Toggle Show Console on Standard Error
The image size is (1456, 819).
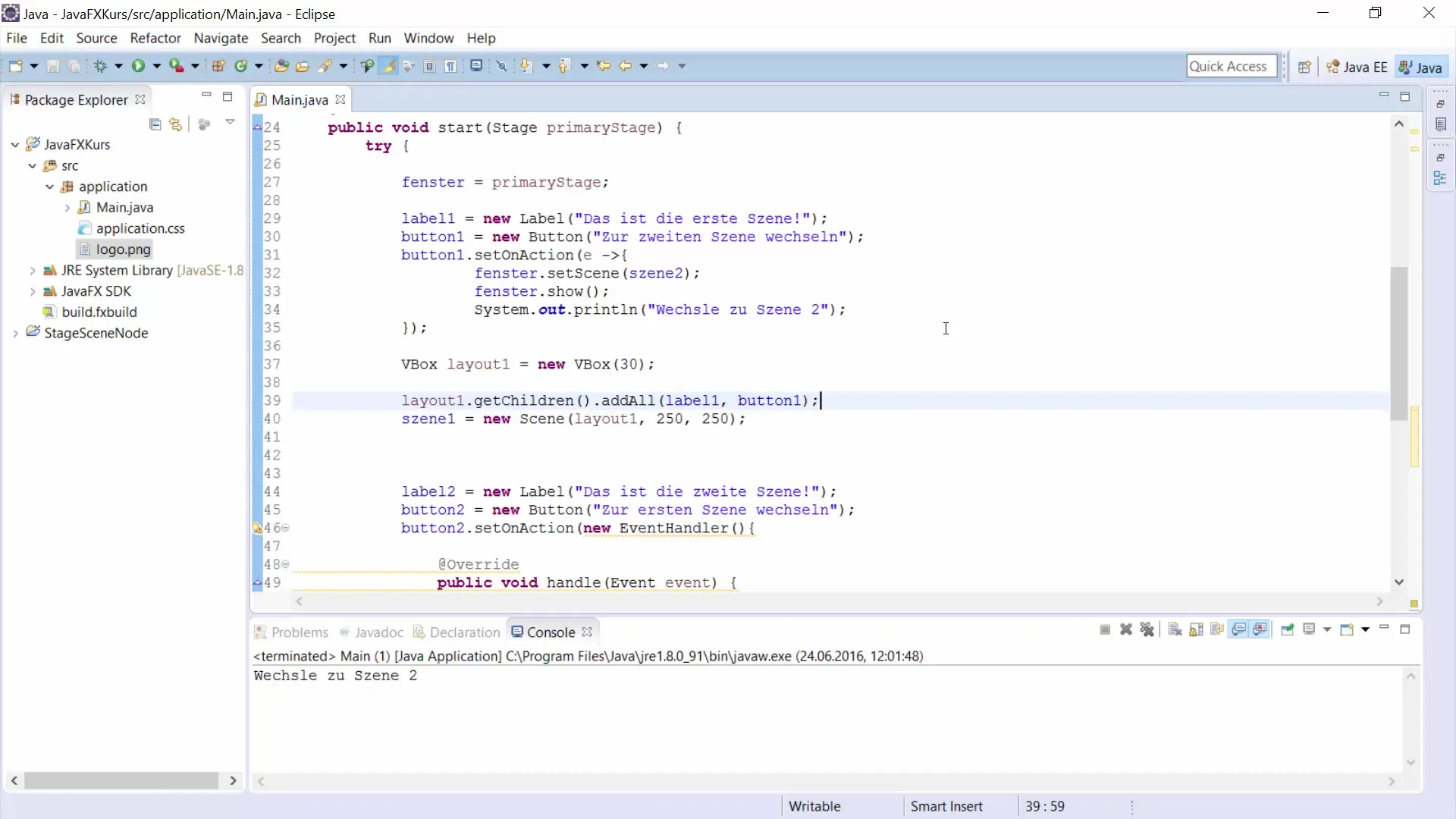point(1260,629)
